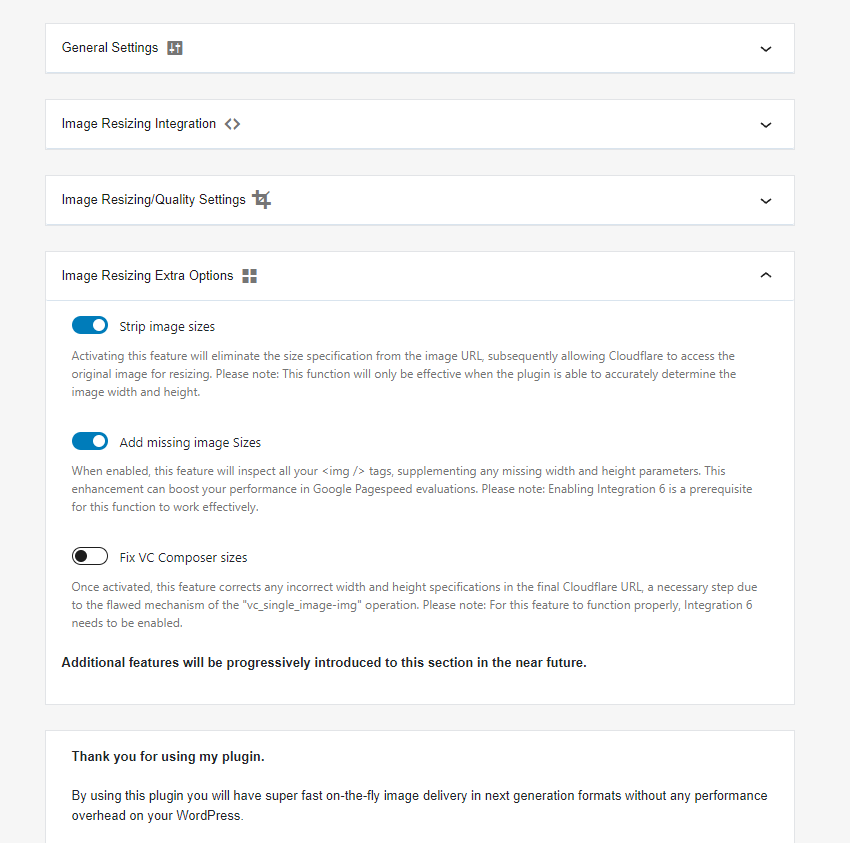850x843 pixels.
Task: Expand General Settings with its chevron arrow
Action: click(765, 49)
